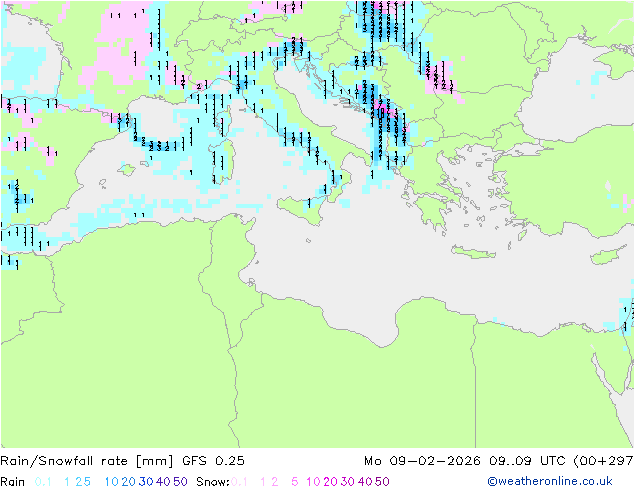Click the '(00+297' forecast offset text
The height and width of the screenshot is (490, 634).
pyautogui.click(x=603, y=461)
